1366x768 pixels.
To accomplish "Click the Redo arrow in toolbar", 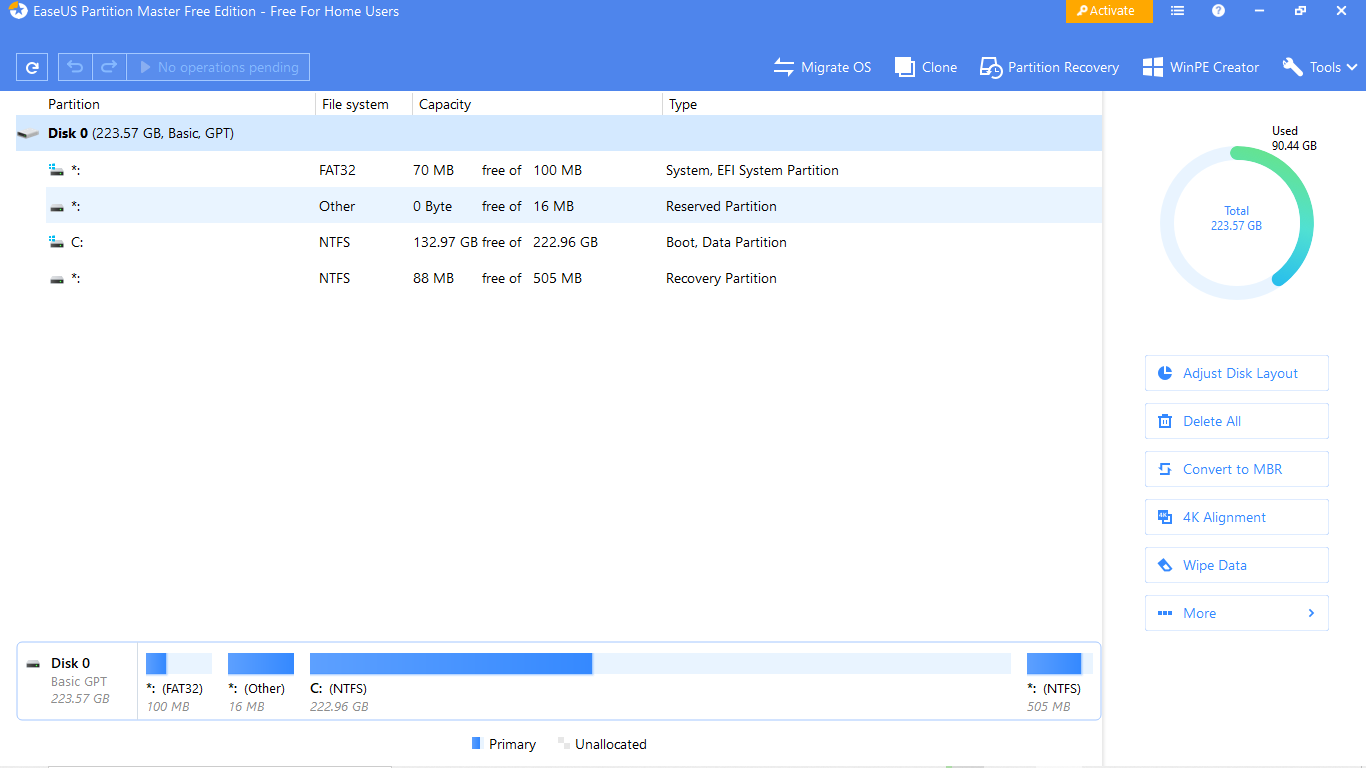I will point(109,67).
